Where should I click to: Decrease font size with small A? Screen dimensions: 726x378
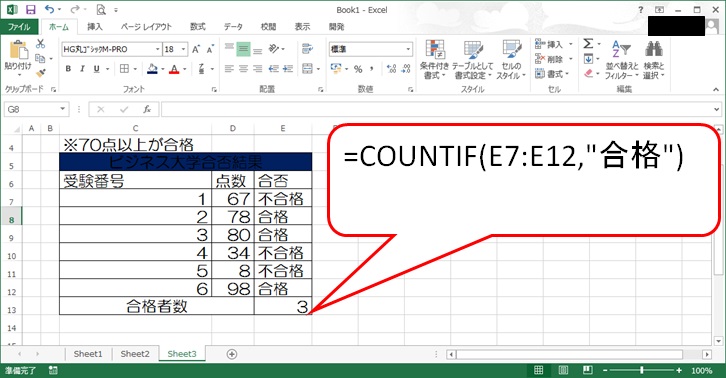(210, 49)
